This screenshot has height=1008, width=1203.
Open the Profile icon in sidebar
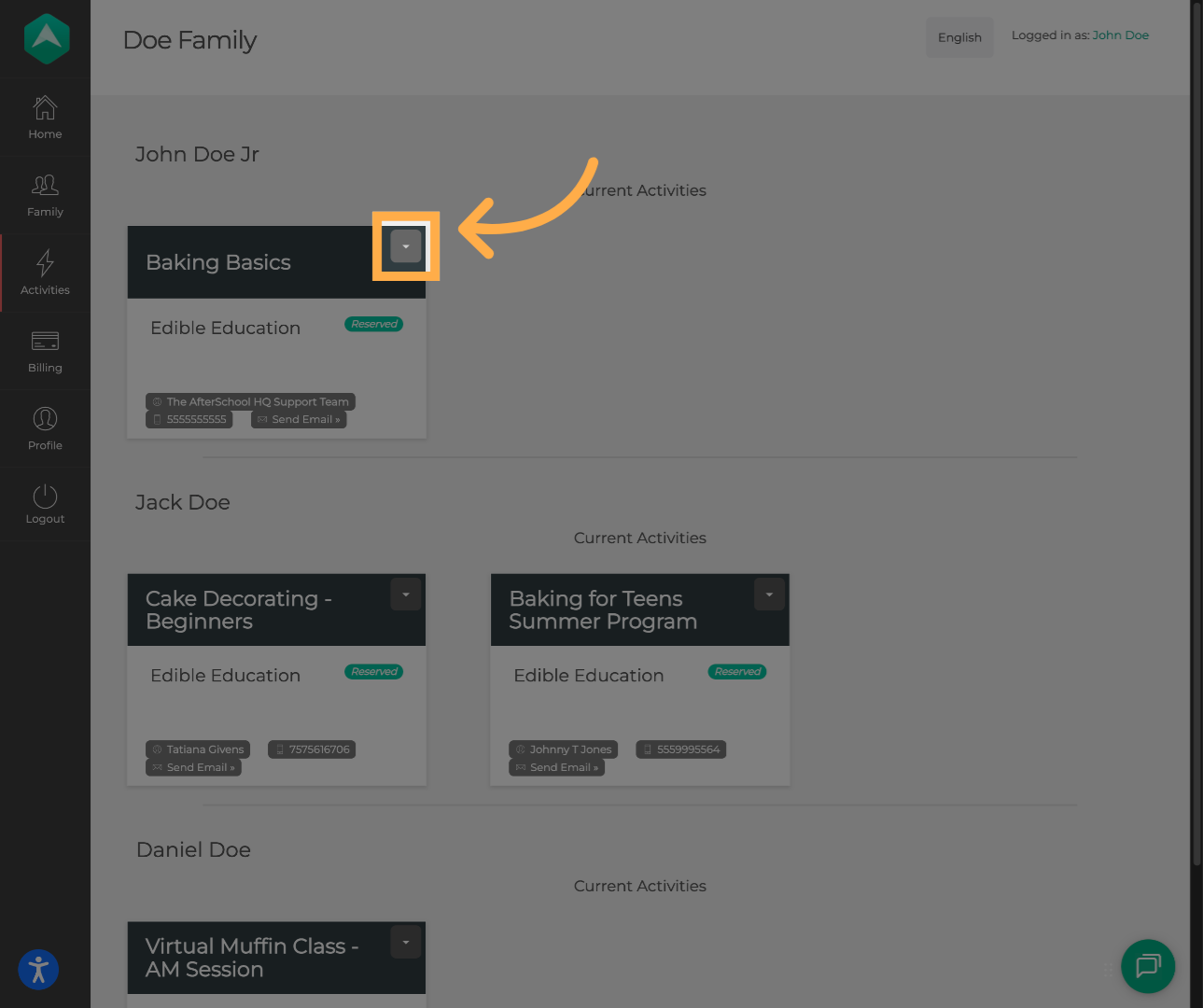[45, 419]
